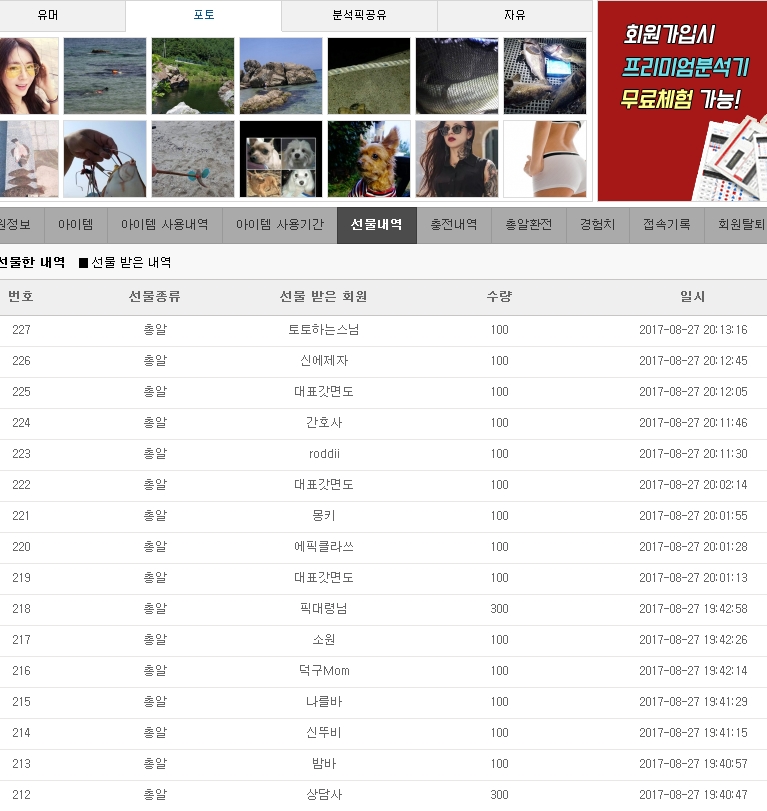
Task: Open the 아이템 사용기간 tab
Action: click(280, 224)
